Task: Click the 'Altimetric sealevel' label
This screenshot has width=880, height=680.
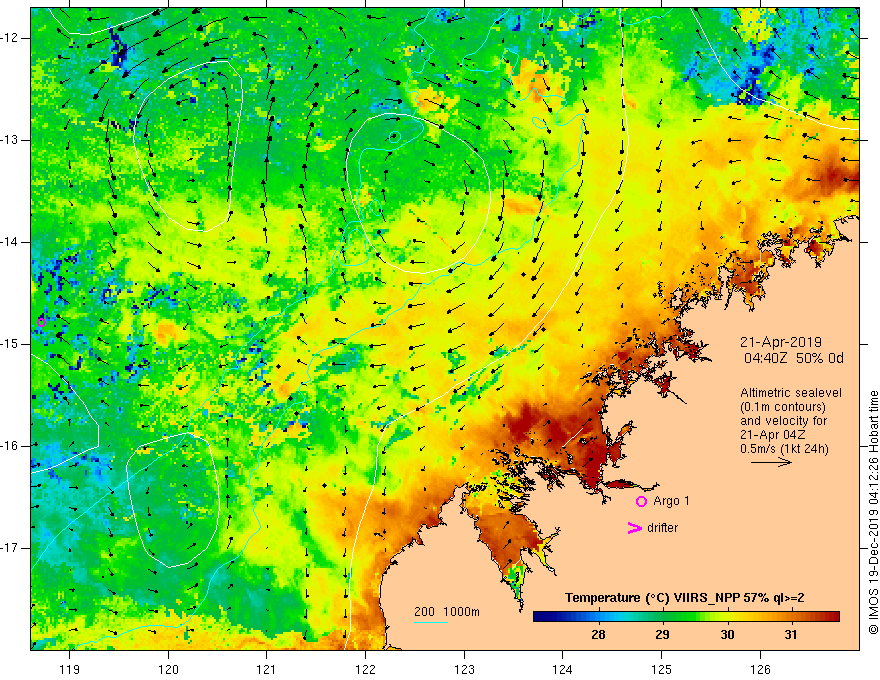Action: point(791,393)
